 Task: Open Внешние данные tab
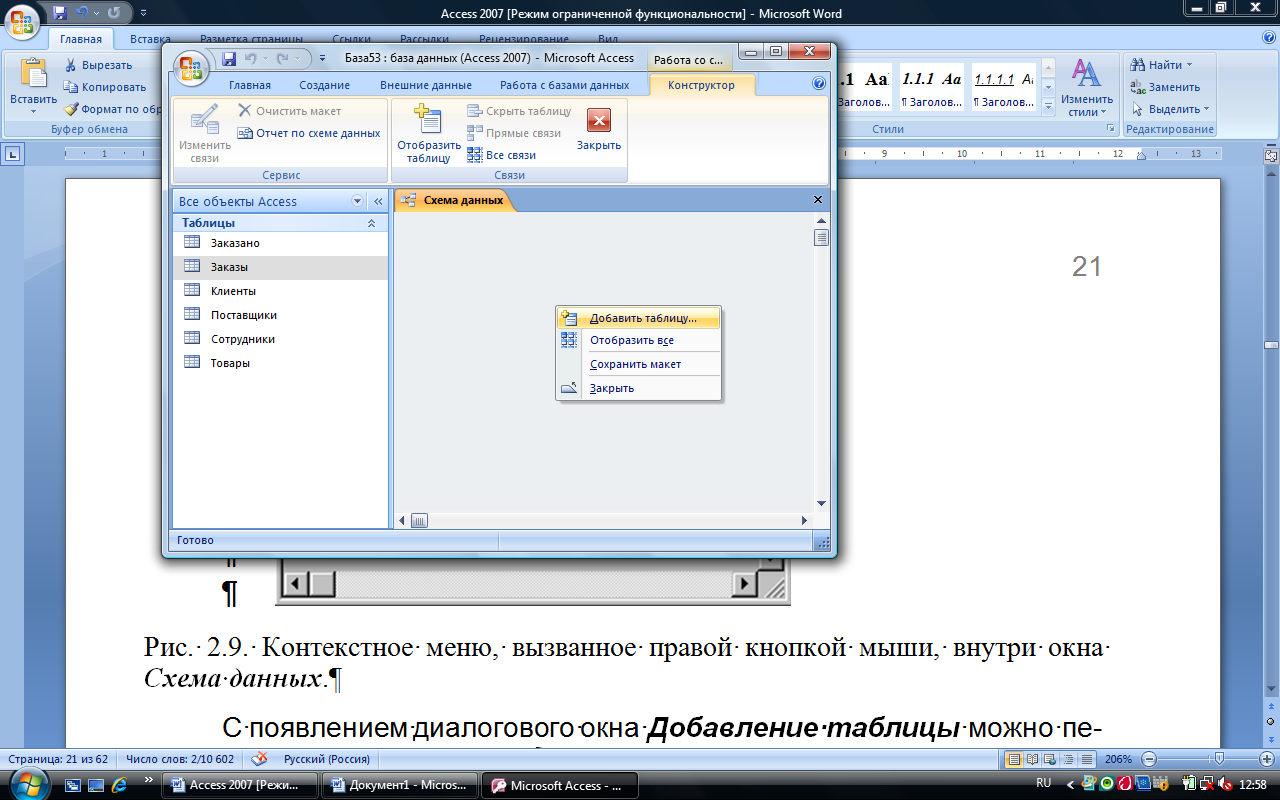pos(426,85)
